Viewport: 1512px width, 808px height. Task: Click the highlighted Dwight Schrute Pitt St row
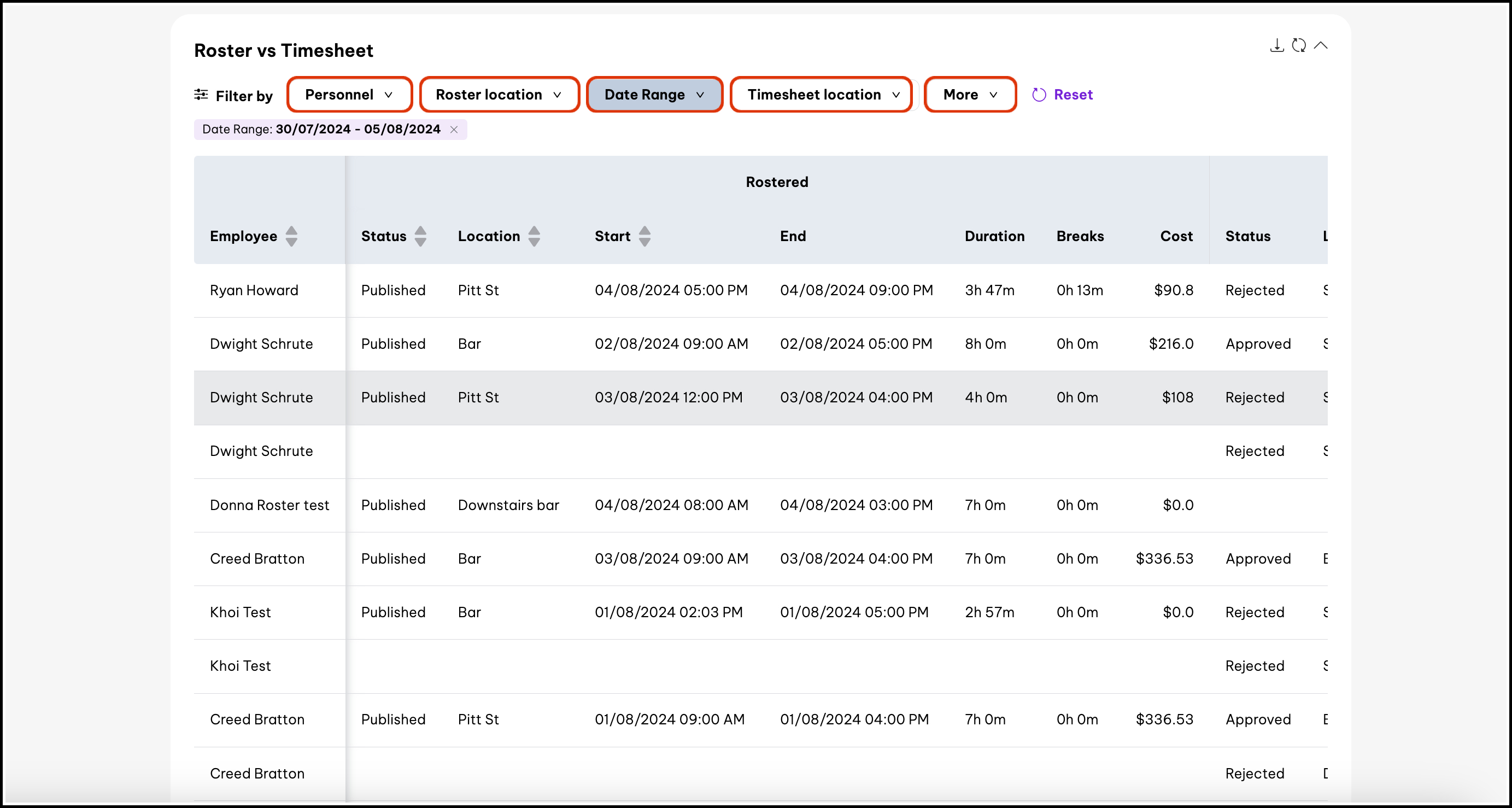[261, 397]
